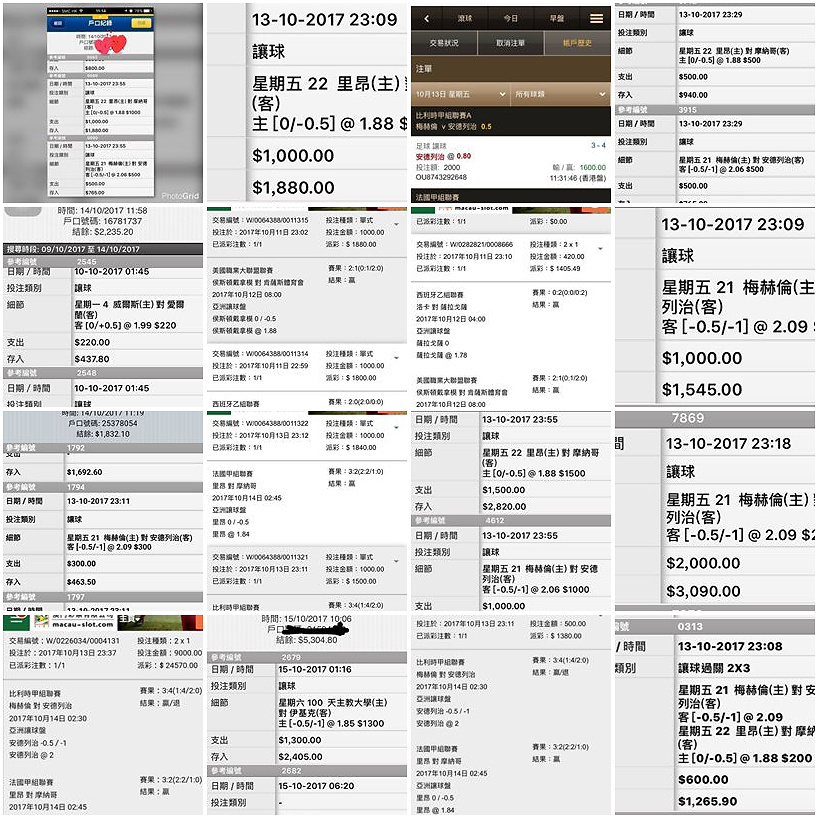818x816 pixels.
Task: Open the 交易狀況 tab
Action: click(x=444, y=43)
